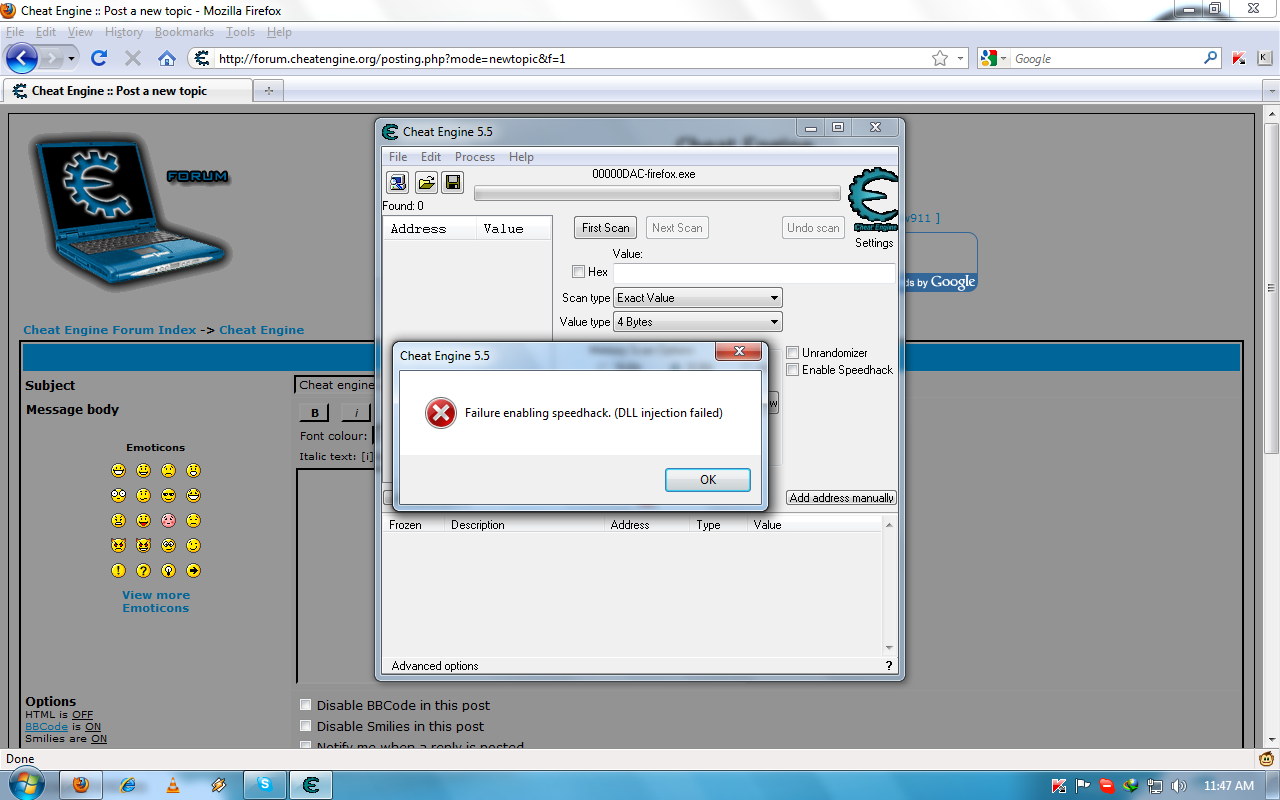Click the save table floppy icon
This screenshot has width=1280, height=800.
pyautogui.click(x=452, y=182)
